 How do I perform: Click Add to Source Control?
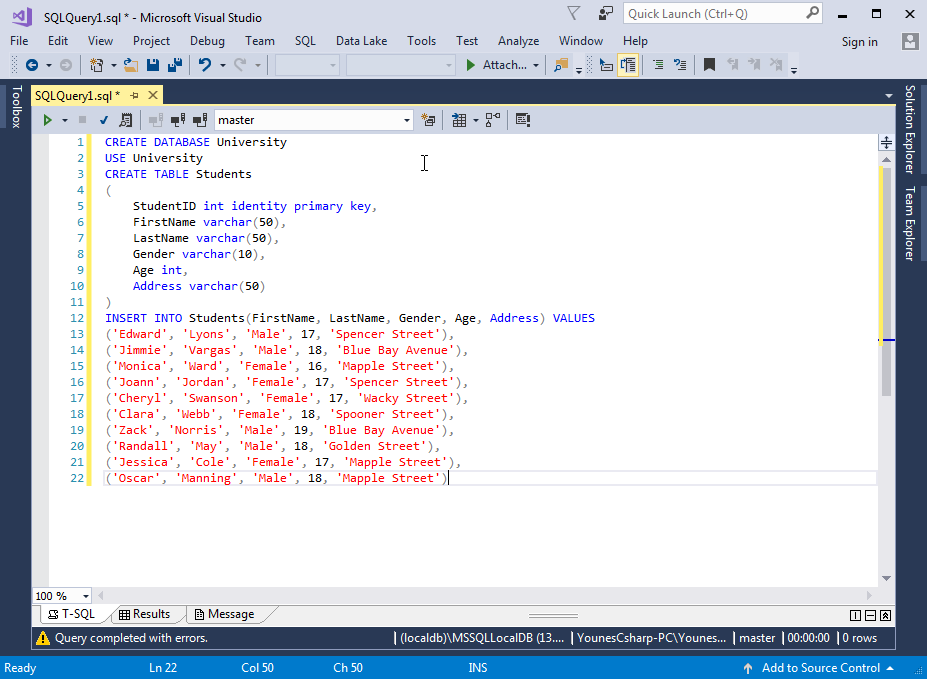pyautogui.click(x=821, y=668)
